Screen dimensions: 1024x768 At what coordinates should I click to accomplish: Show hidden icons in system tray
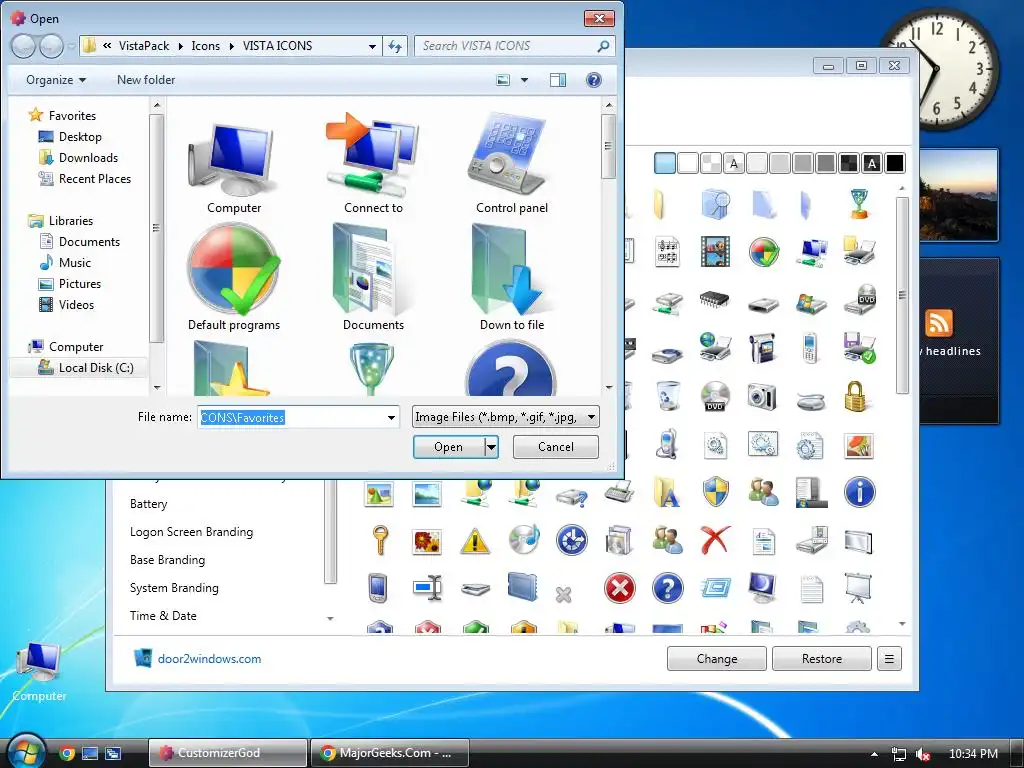(x=874, y=754)
